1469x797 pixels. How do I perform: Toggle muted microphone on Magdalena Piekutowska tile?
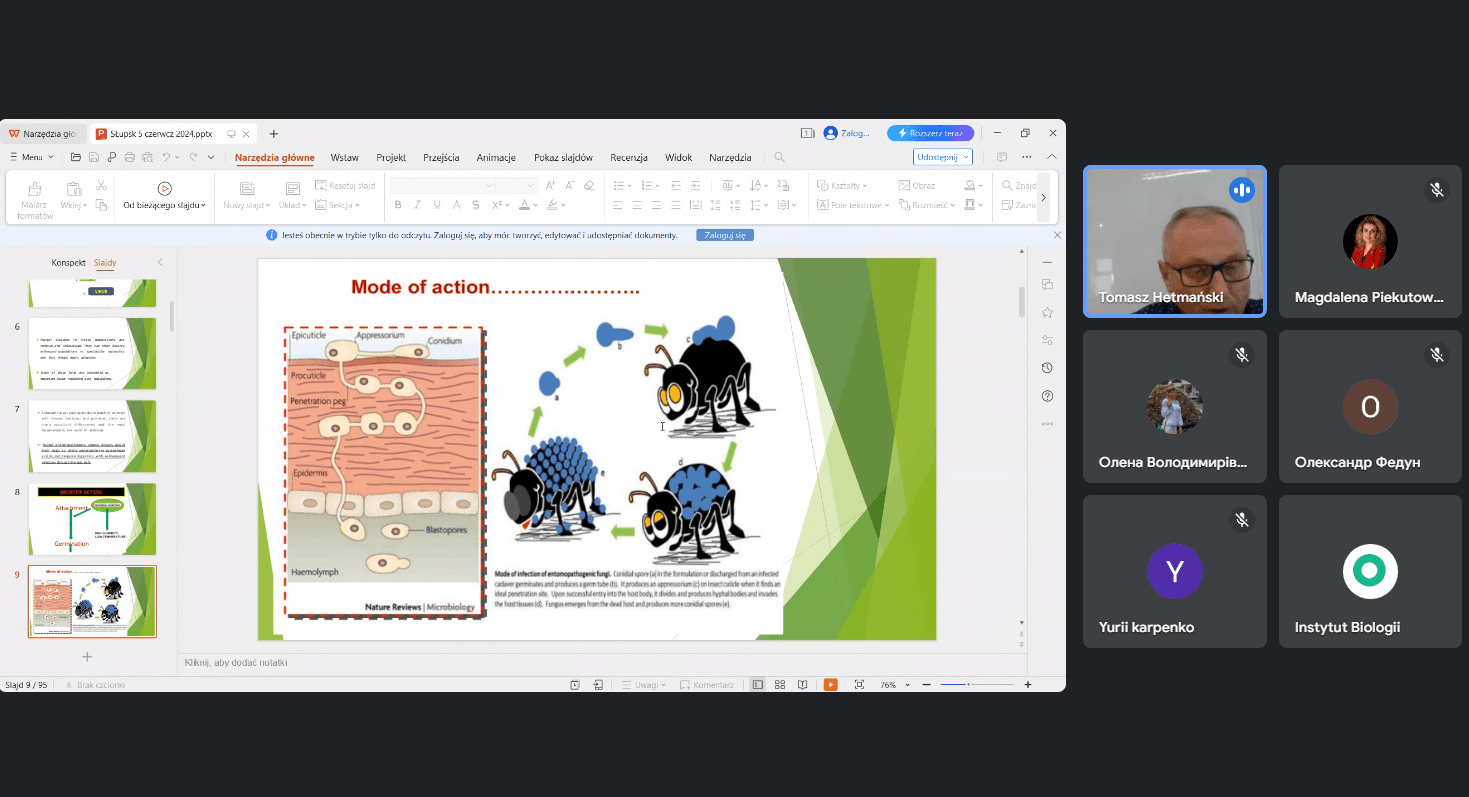[x=1437, y=189]
